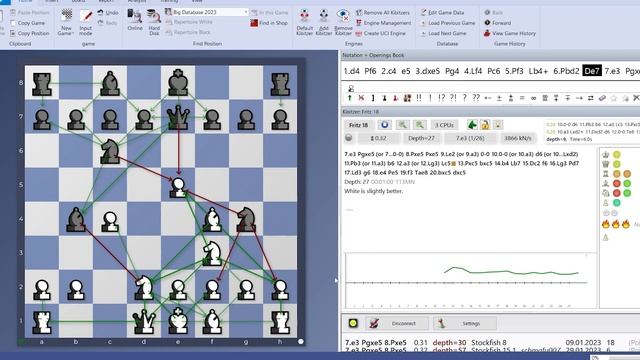Click the Fritz 18 engine name button

click(x=358, y=125)
